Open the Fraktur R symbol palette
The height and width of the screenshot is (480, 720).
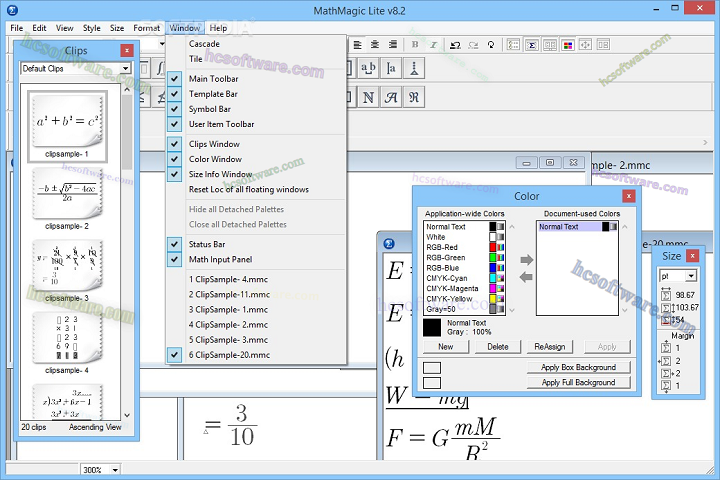pos(414,97)
